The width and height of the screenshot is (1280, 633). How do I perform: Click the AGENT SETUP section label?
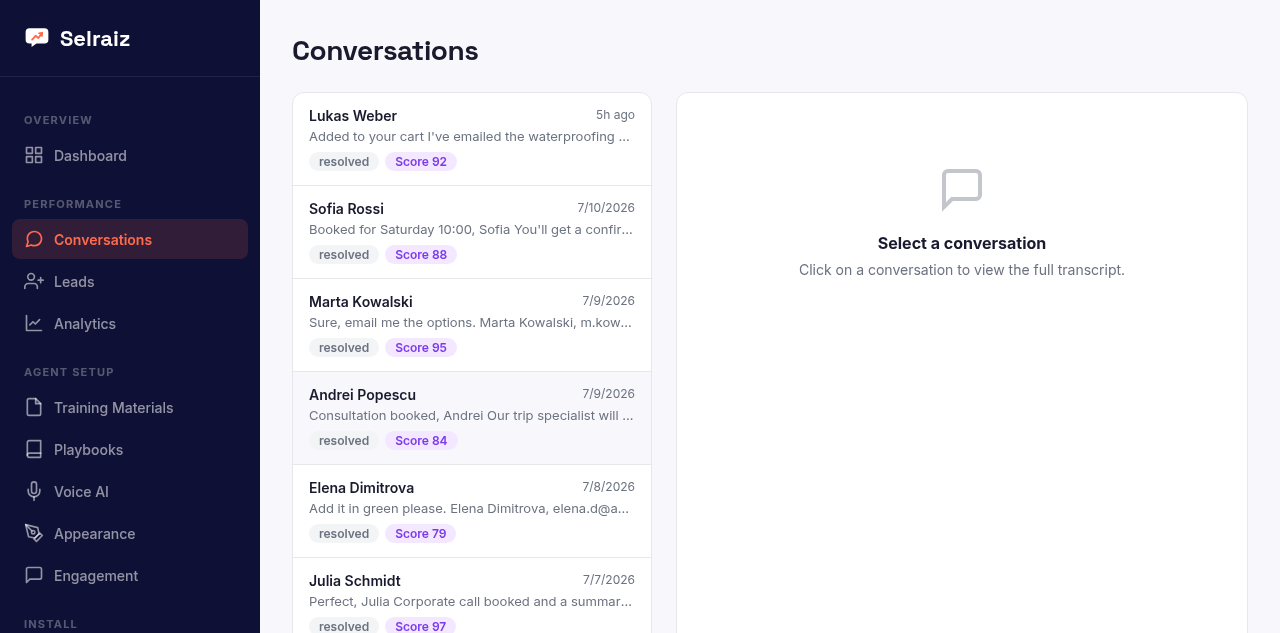(x=69, y=372)
